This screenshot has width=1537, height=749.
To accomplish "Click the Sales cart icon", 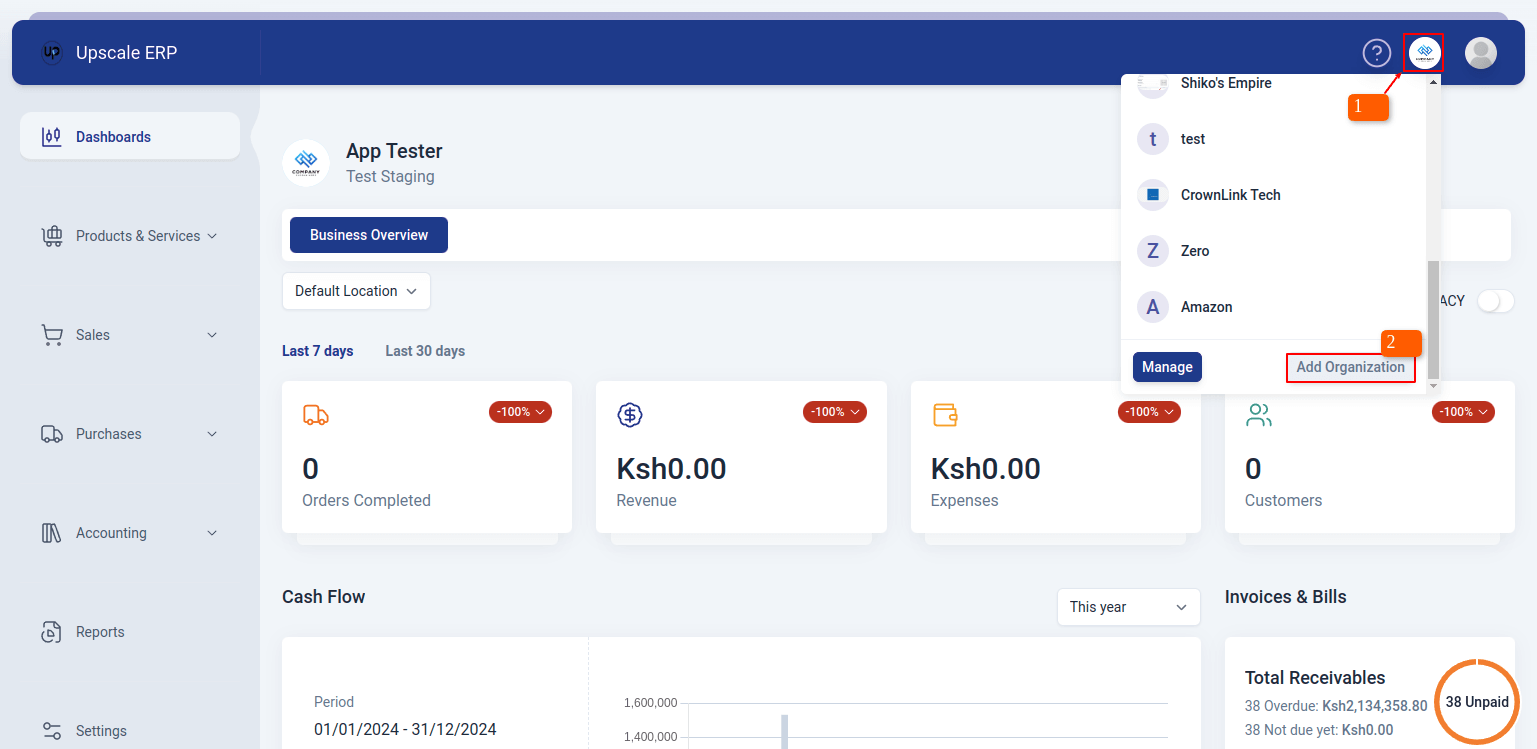I will pos(52,335).
